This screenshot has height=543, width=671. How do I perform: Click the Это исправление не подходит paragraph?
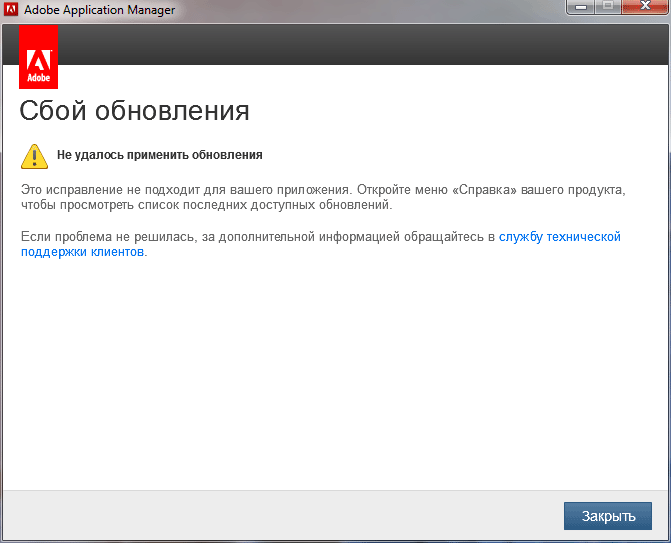pyautogui.click(x=323, y=197)
